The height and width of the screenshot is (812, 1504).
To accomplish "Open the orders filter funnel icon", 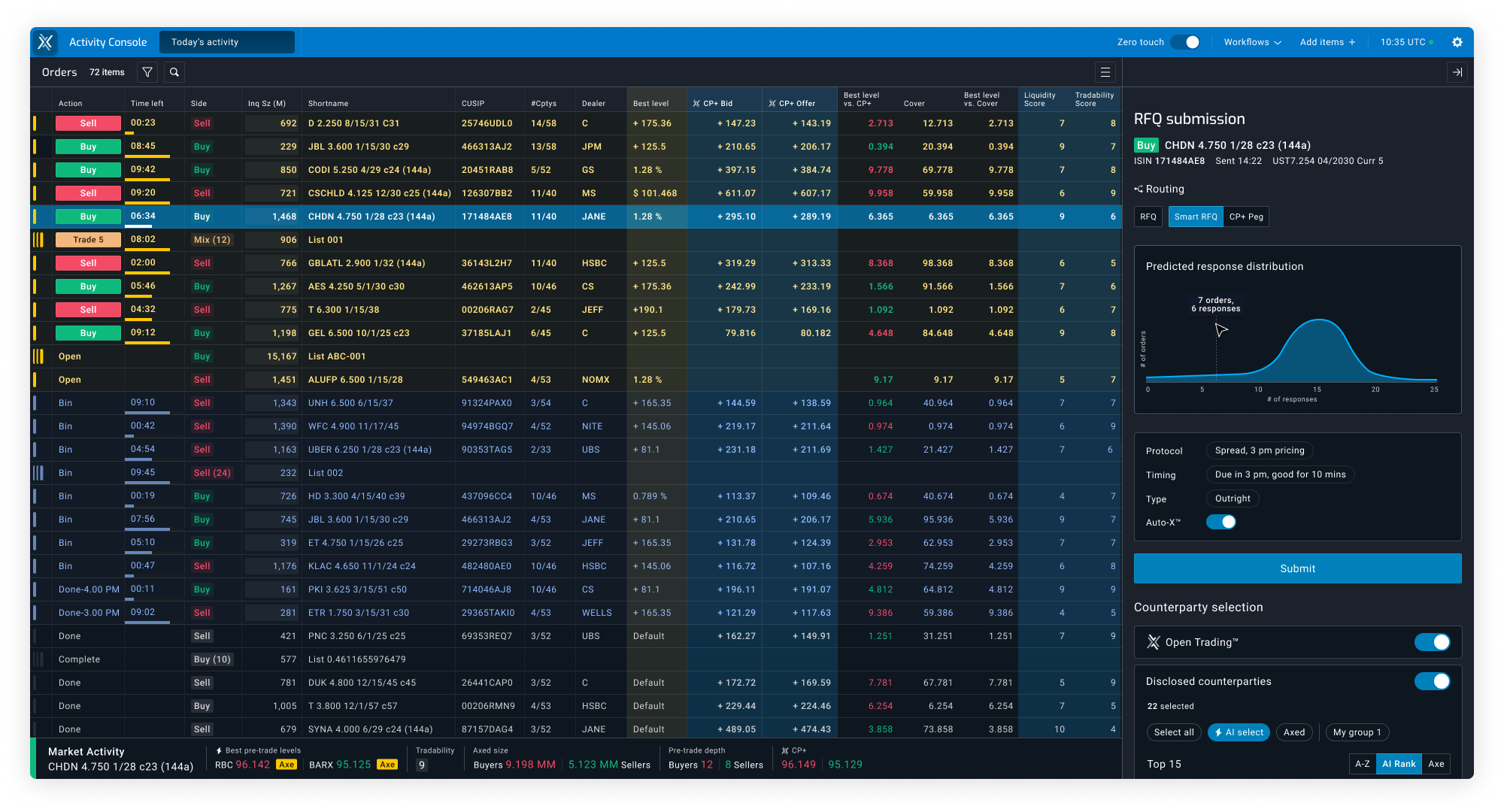I will [x=147, y=72].
